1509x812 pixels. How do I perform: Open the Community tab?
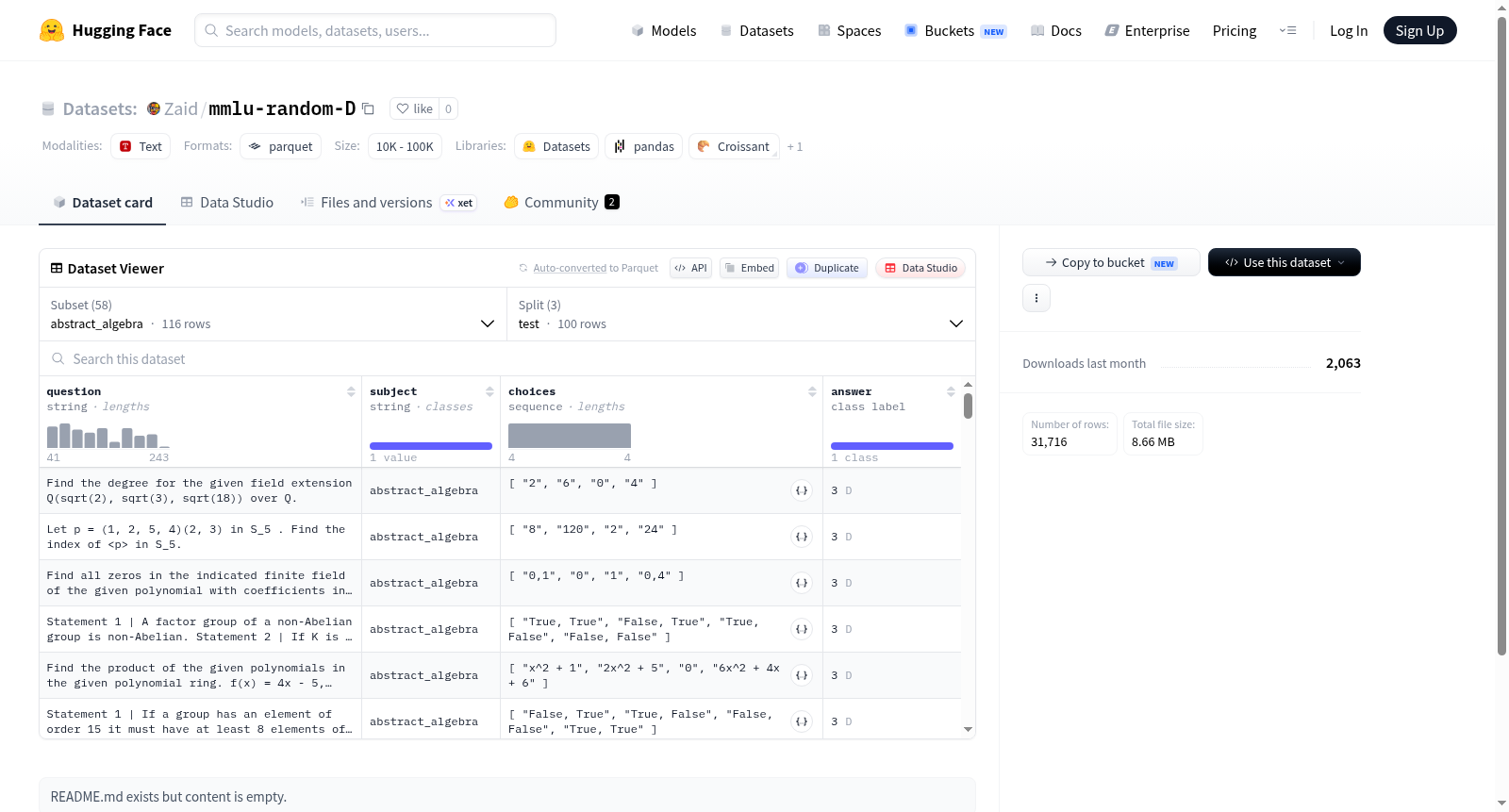coord(562,202)
